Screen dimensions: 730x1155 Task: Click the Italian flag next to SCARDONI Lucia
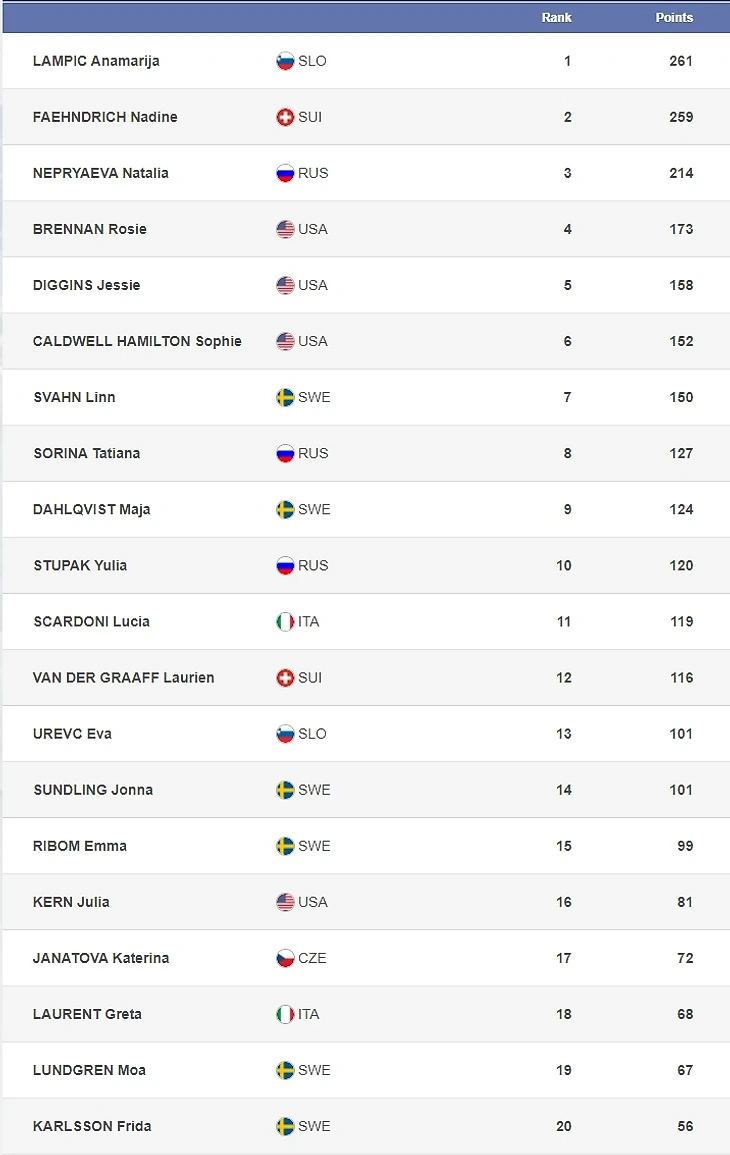click(x=285, y=621)
